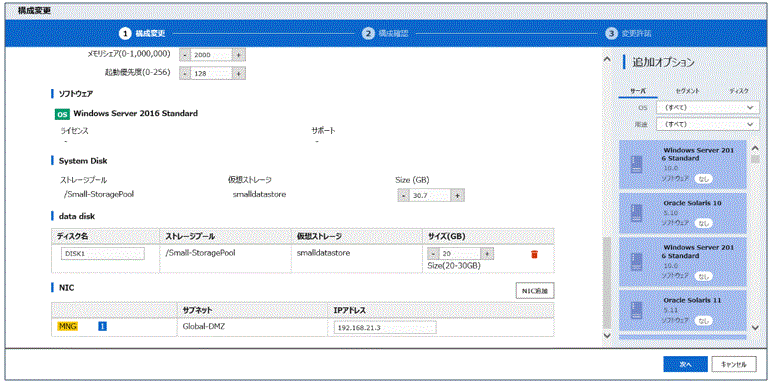Click the 次へ button
This screenshot has width=773, height=386.
click(x=685, y=364)
